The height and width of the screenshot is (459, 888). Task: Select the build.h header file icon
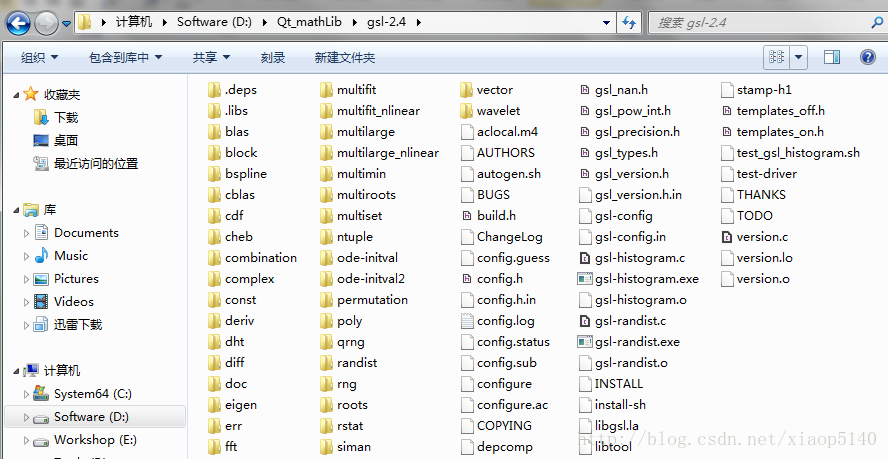click(x=467, y=215)
